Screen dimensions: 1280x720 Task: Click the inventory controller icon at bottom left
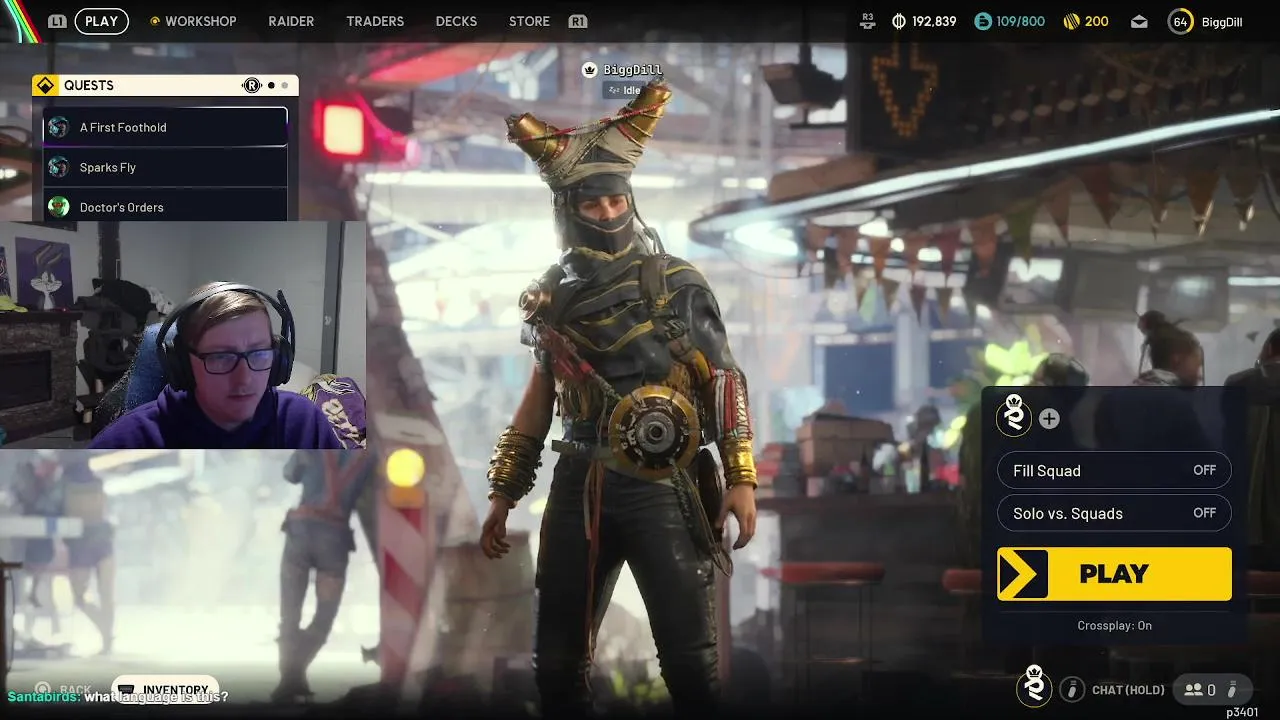pos(126,690)
